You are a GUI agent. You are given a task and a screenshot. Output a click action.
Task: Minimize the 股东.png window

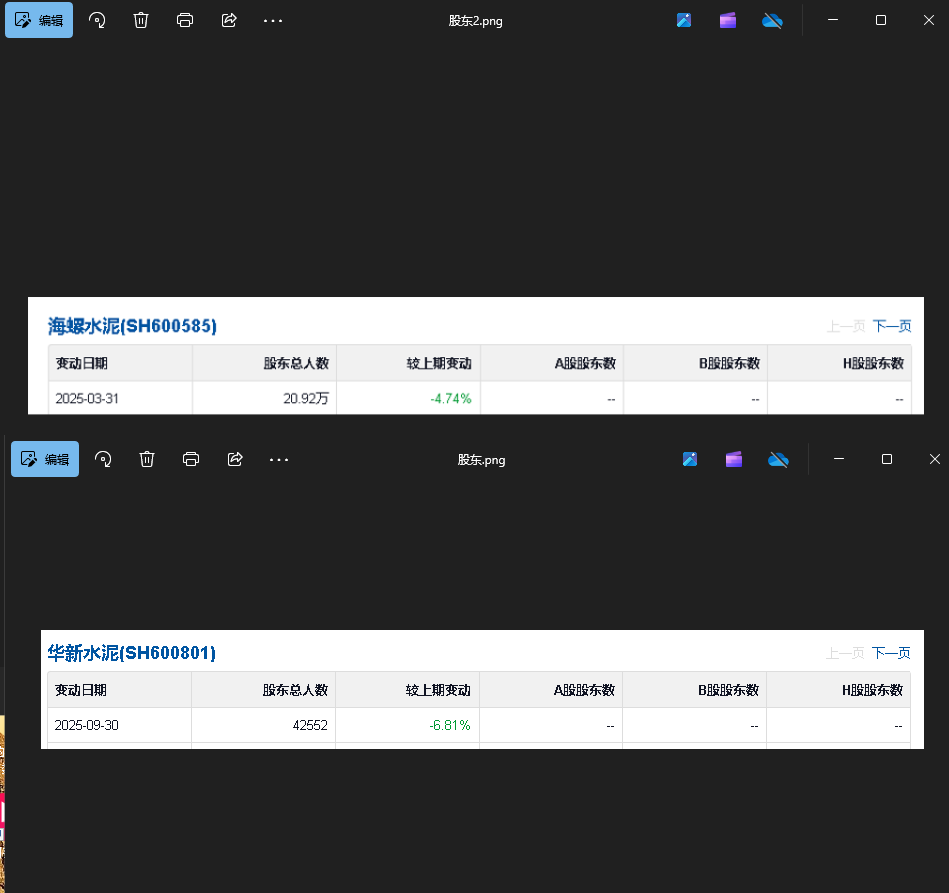click(x=839, y=459)
